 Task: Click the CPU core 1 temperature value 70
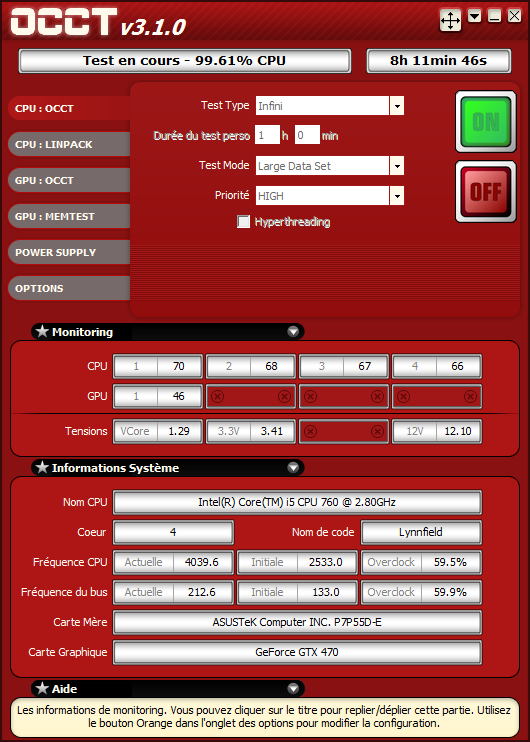[x=179, y=366]
